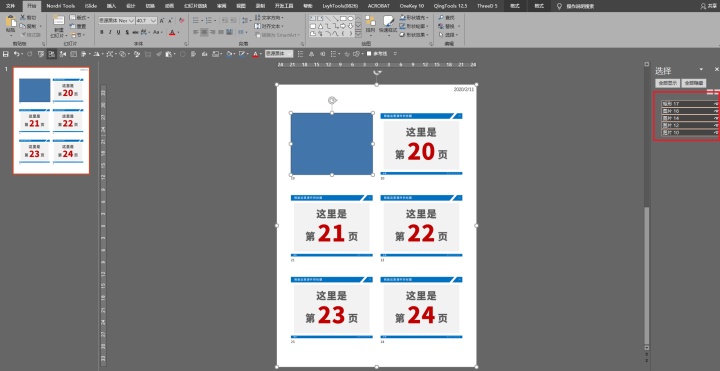Select slide 1 thumbnail in slide panel
The image size is (720, 371).
51,121
